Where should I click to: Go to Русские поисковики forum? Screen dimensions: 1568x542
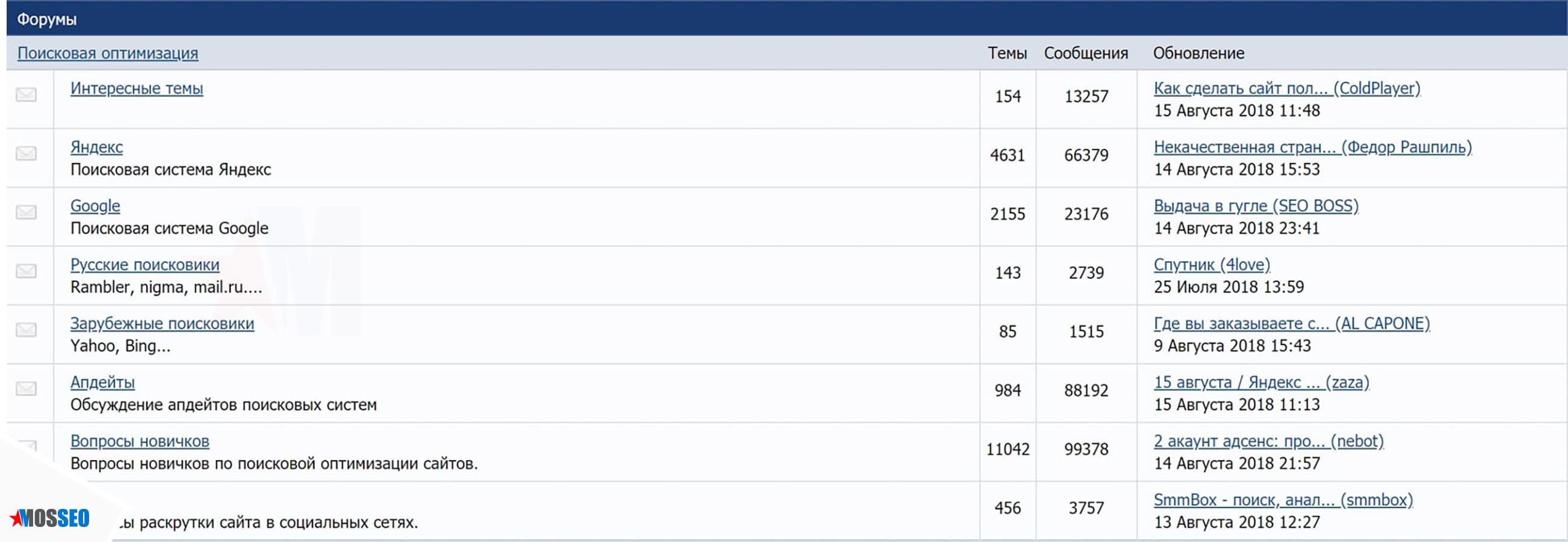pyautogui.click(x=144, y=265)
